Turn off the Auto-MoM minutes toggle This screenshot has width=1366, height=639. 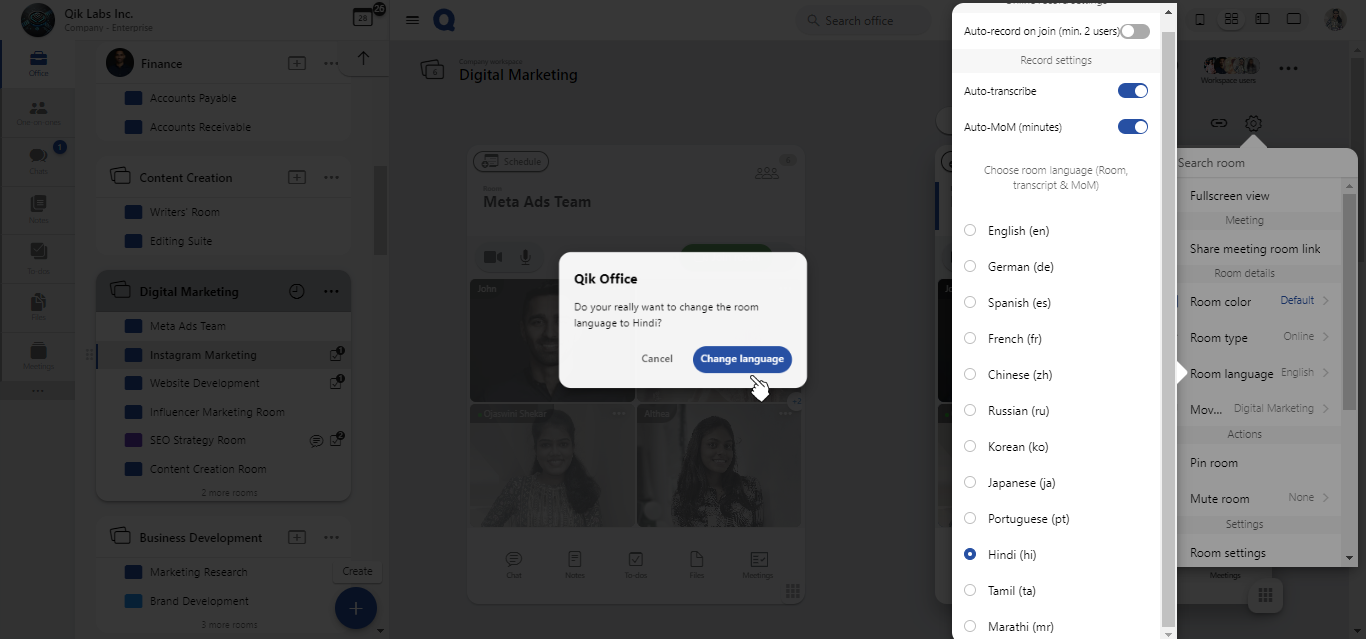(x=1132, y=127)
